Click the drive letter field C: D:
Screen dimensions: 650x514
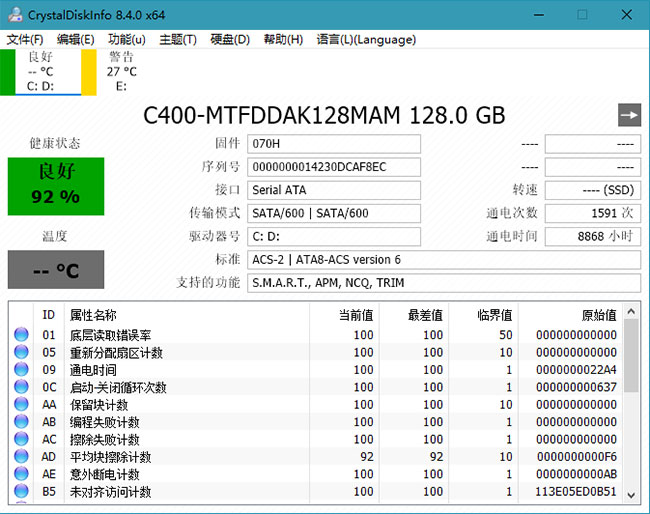coord(334,237)
